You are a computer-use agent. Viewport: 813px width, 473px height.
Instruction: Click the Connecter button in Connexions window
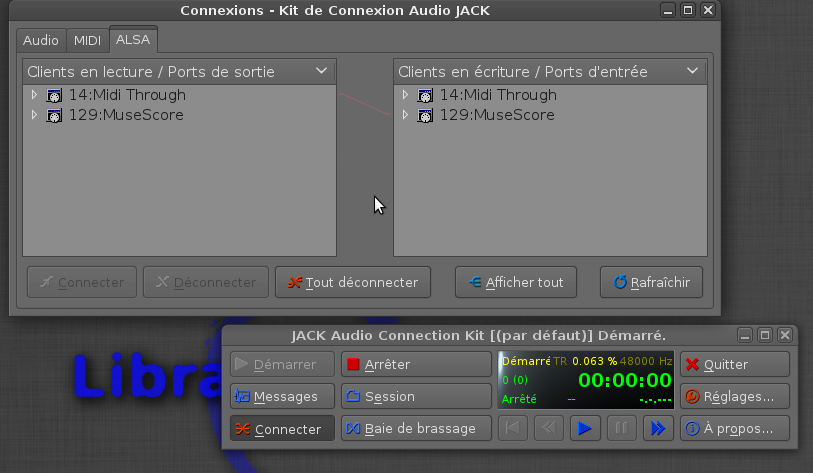click(x=82, y=282)
